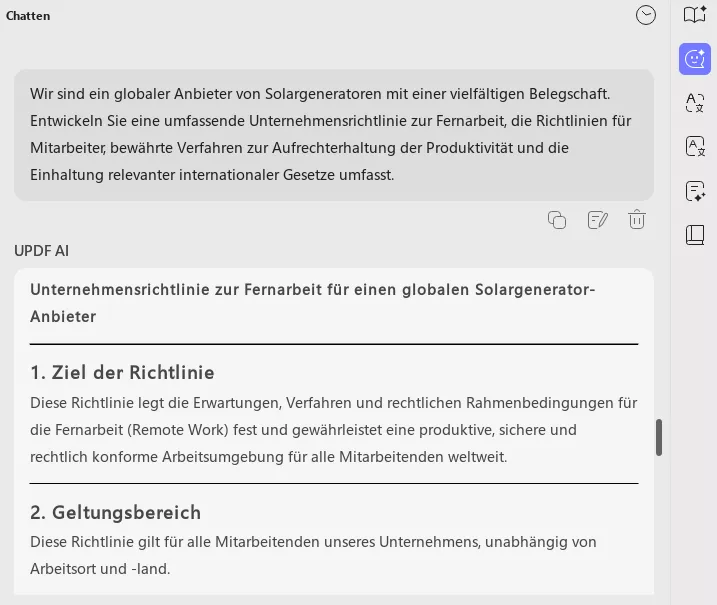717x605 pixels.
Task: Open the closed book icon in sidebar
Action: tap(695, 235)
